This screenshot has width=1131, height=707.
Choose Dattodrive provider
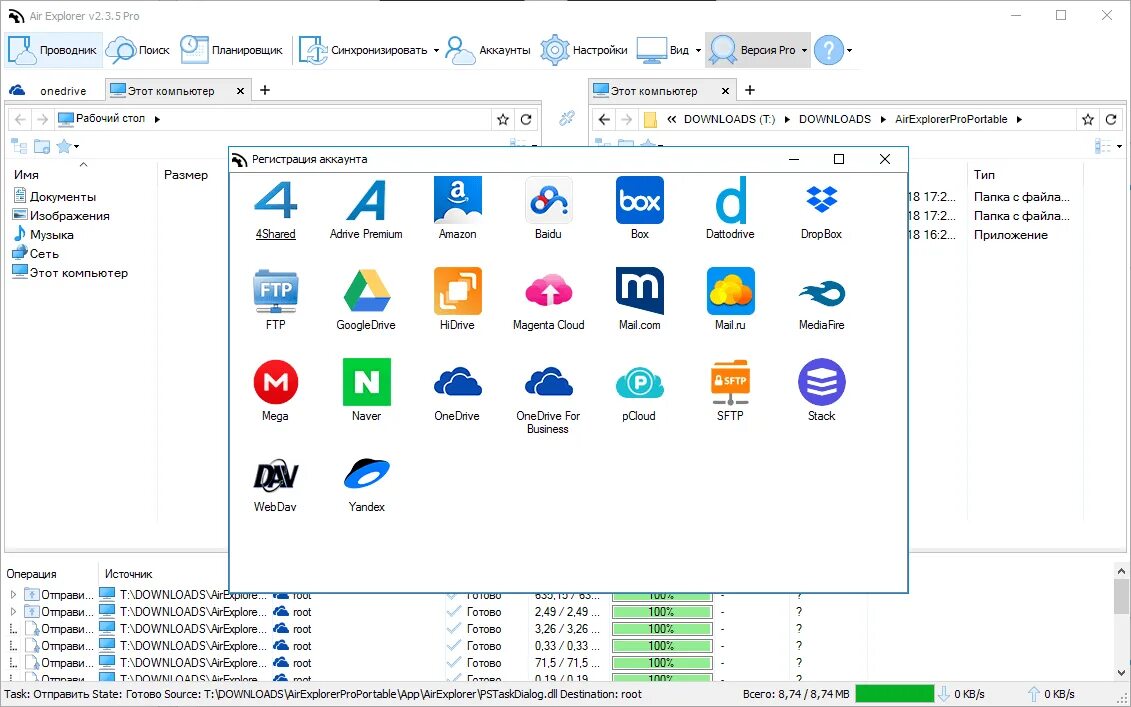point(730,209)
